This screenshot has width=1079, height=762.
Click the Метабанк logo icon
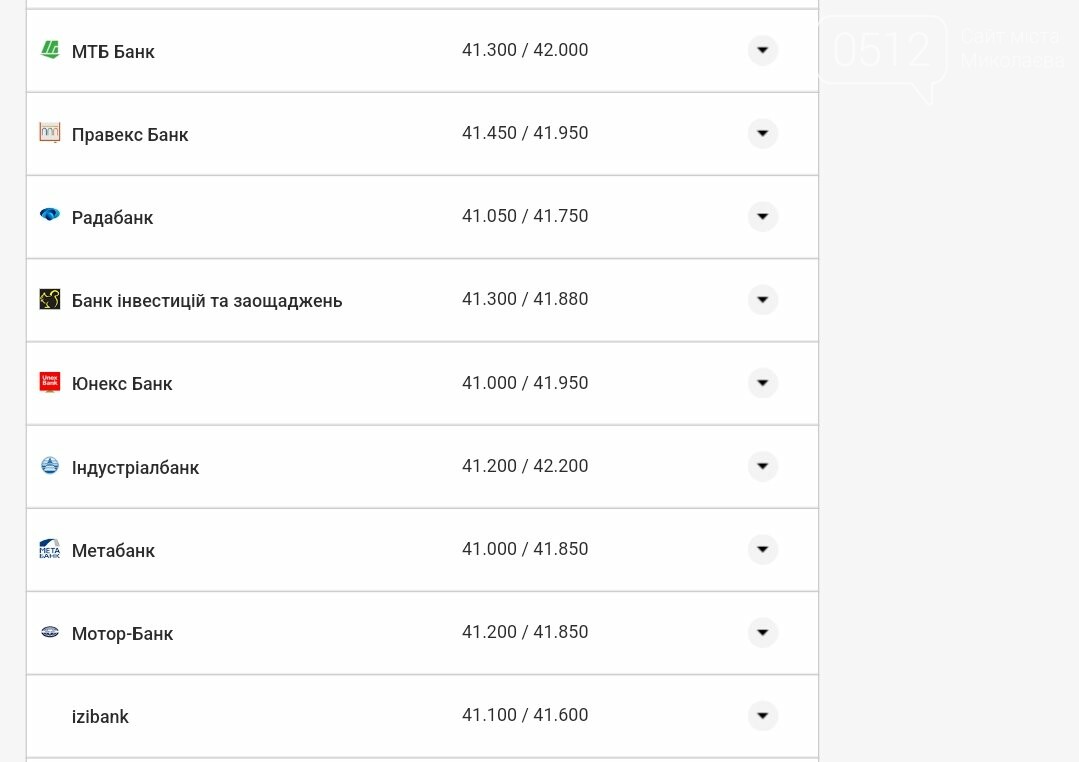(x=50, y=549)
